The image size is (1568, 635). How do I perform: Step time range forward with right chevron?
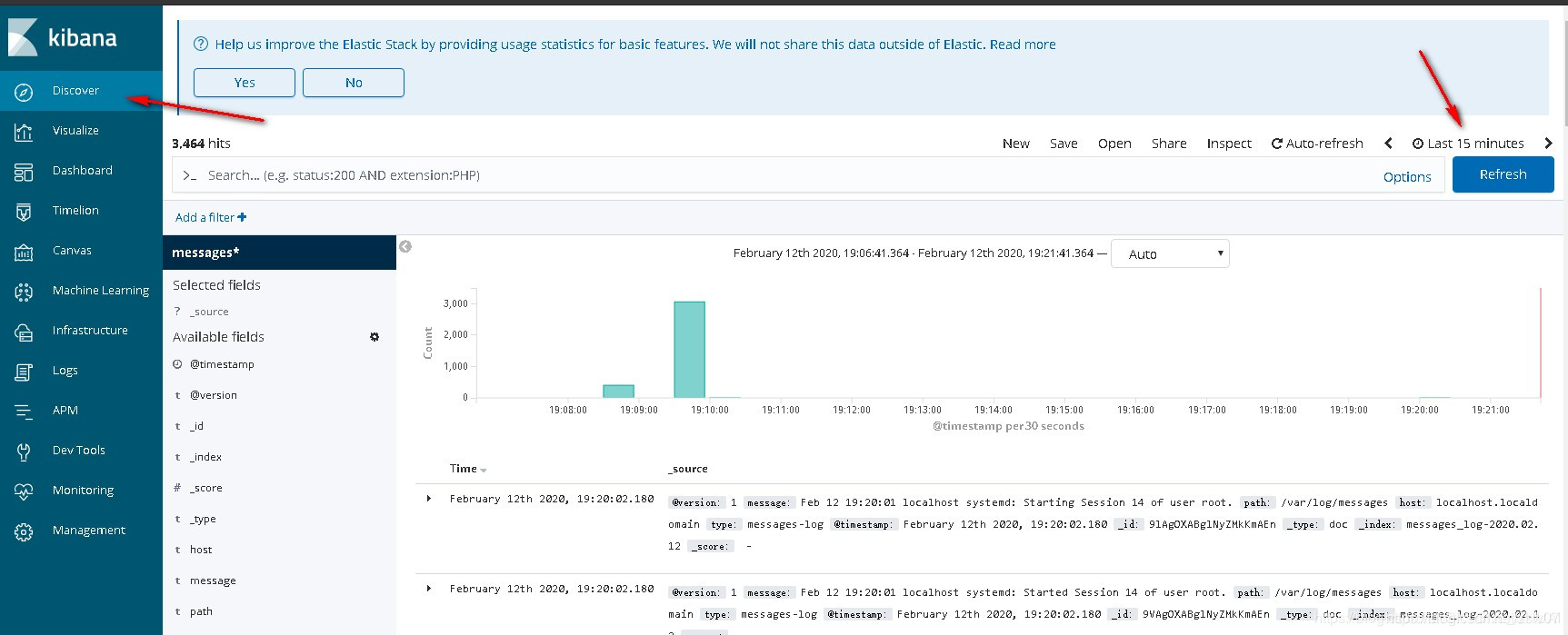pyautogui.click(x=1549, y=144)
